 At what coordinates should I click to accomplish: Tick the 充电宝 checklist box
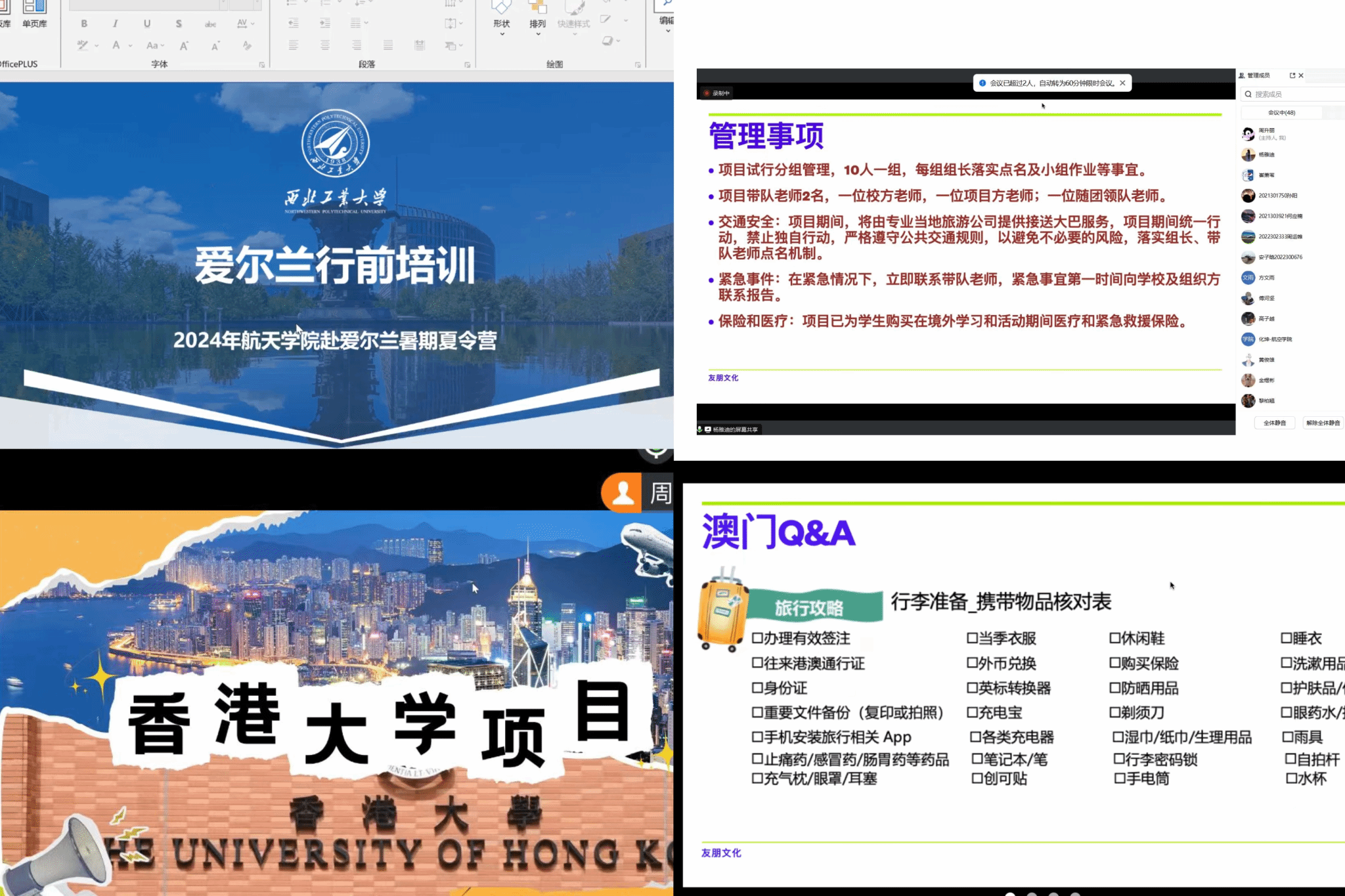tap(972, 712)
